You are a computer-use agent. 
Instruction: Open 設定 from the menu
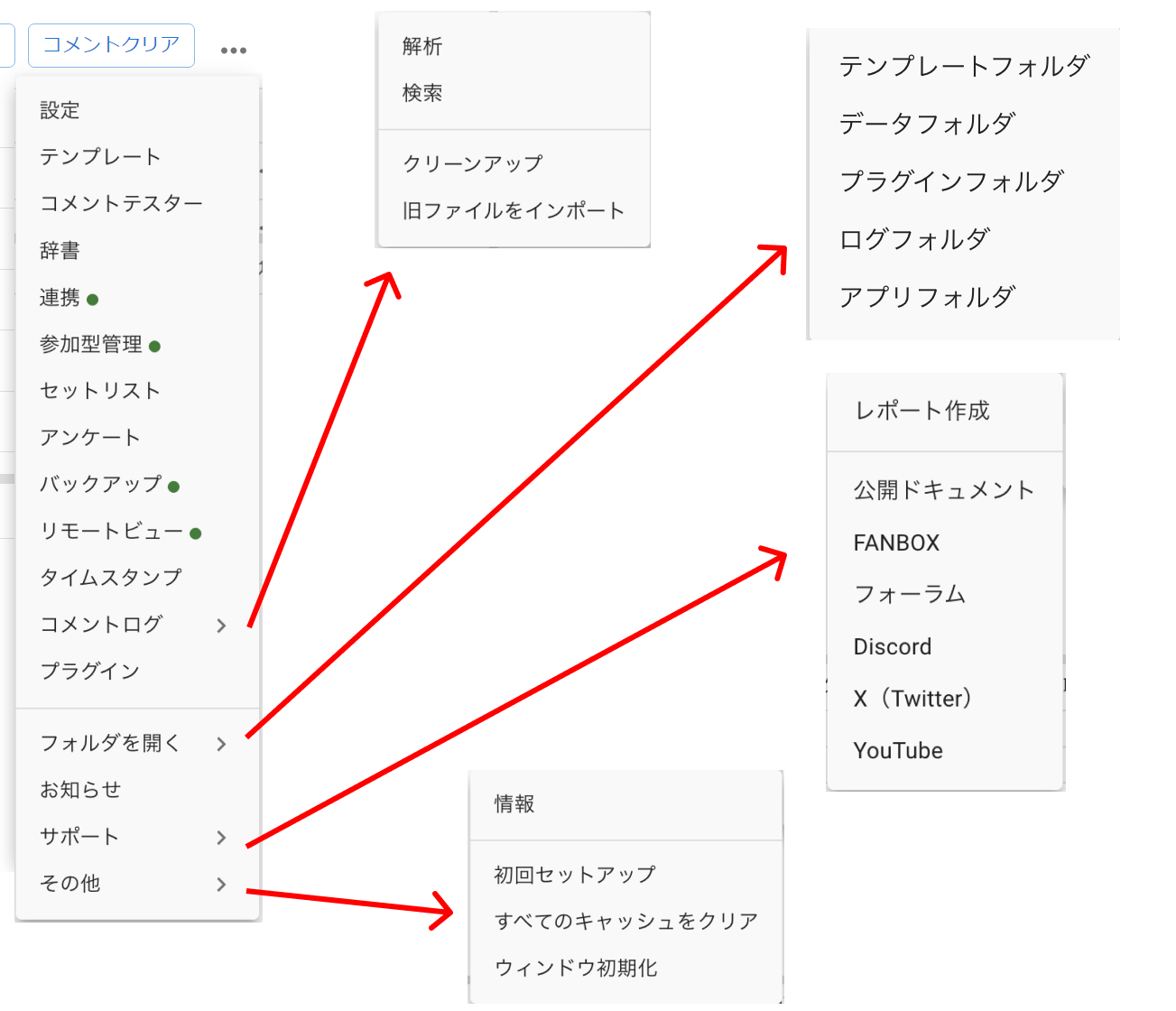[60, 111]
